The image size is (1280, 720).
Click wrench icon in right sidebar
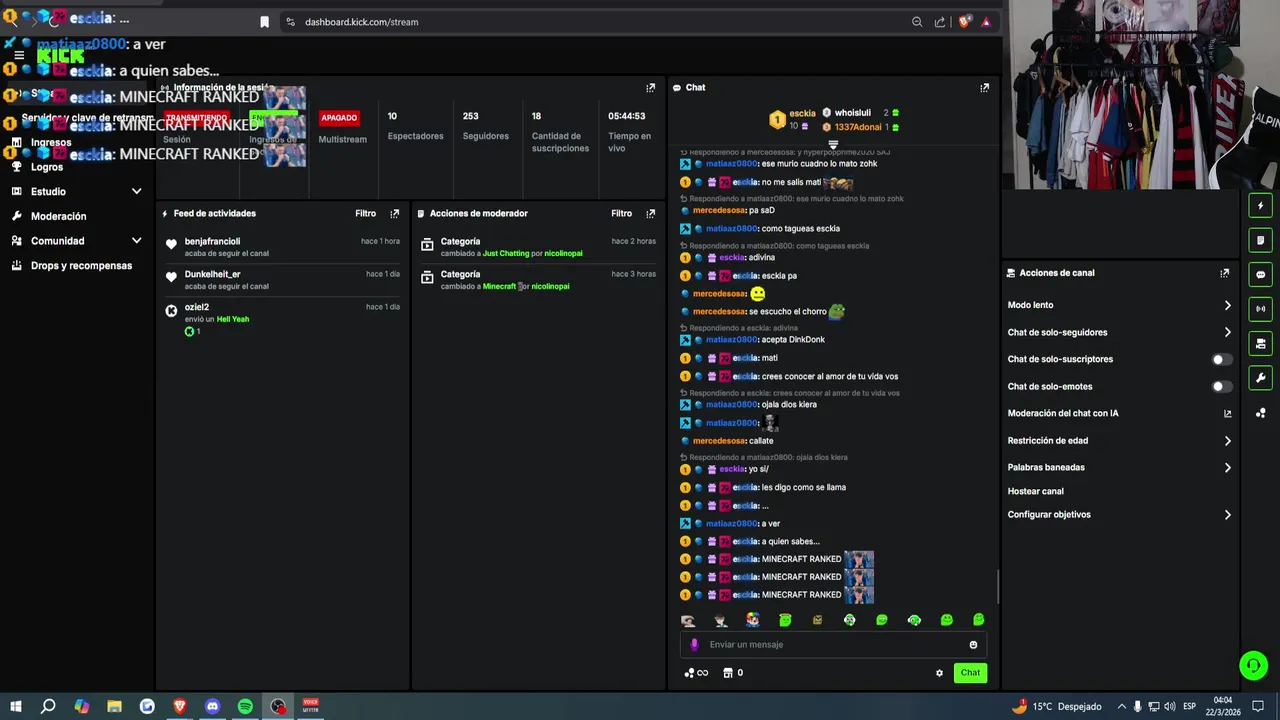tap(1260, 378)
